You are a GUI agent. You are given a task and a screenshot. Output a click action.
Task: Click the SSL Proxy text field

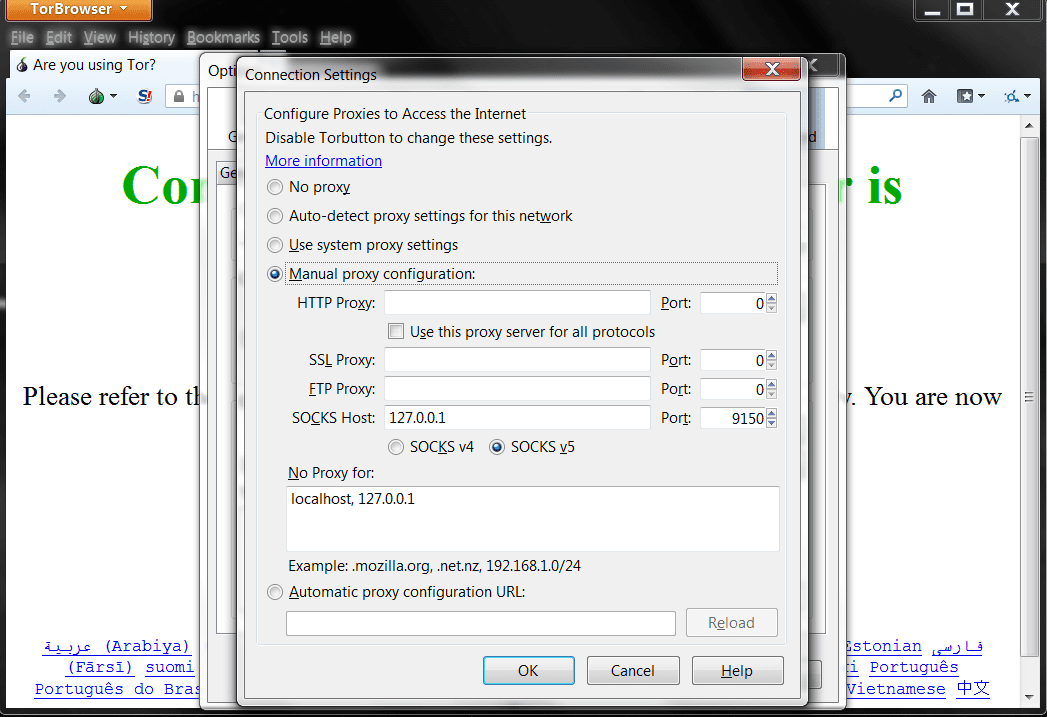[517, 360]
